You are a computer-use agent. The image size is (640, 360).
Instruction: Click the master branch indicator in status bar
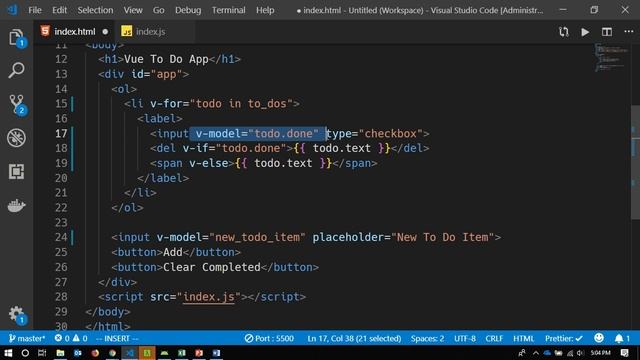(27, 338)
